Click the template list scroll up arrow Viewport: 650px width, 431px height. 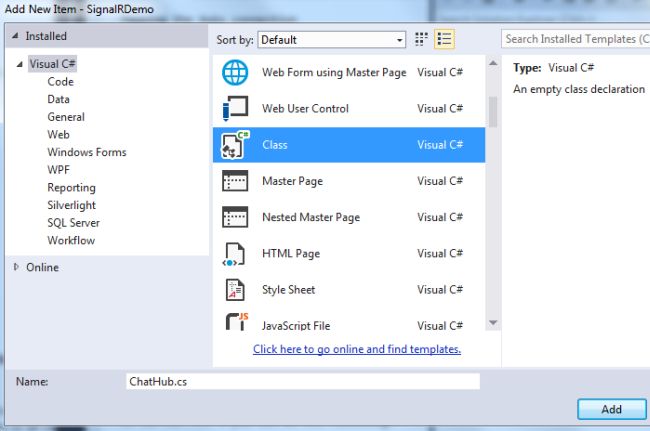493,63
